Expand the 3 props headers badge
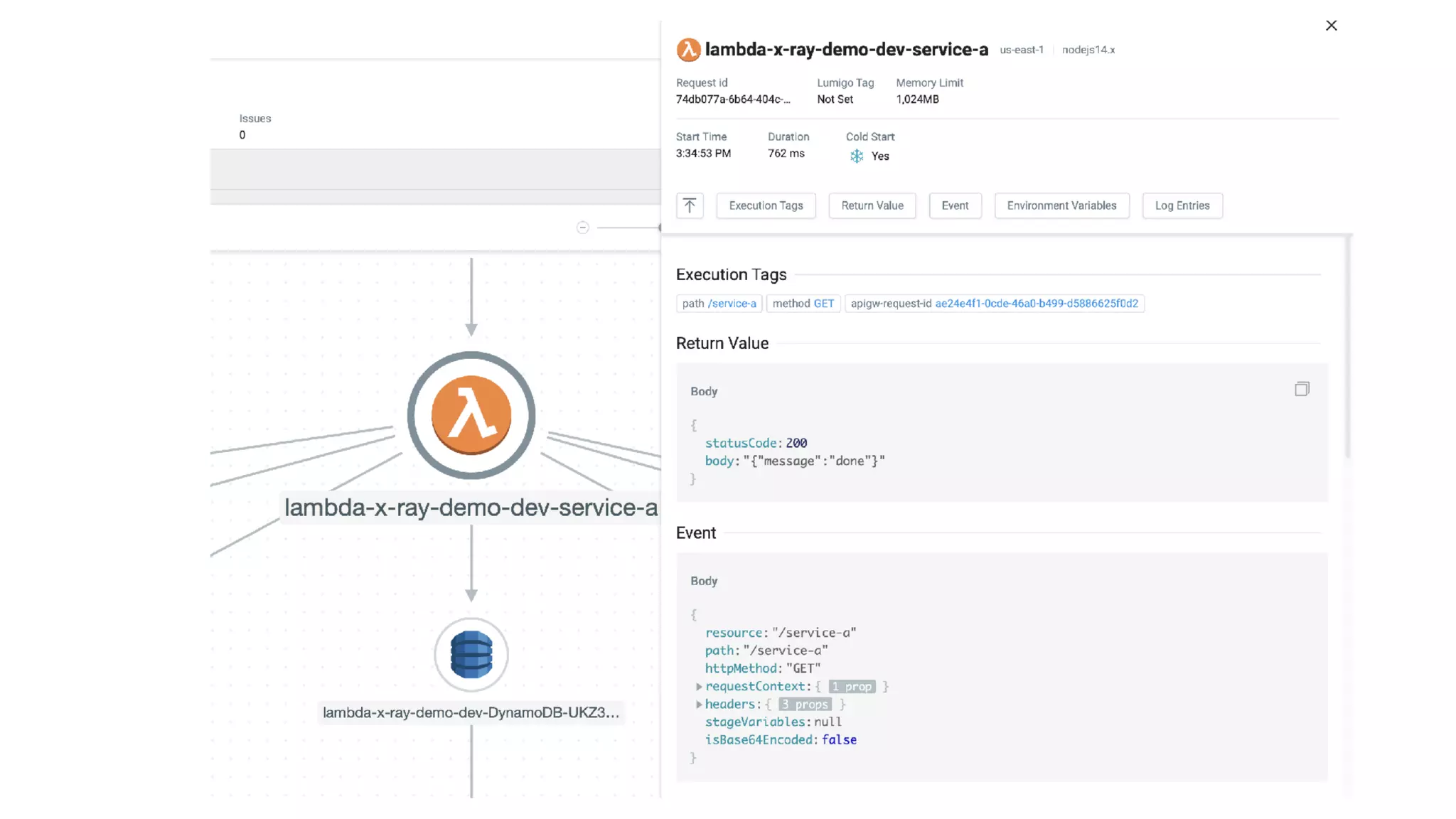The image size is (1456, 819). pyautogui.click(x=805, y=705)
